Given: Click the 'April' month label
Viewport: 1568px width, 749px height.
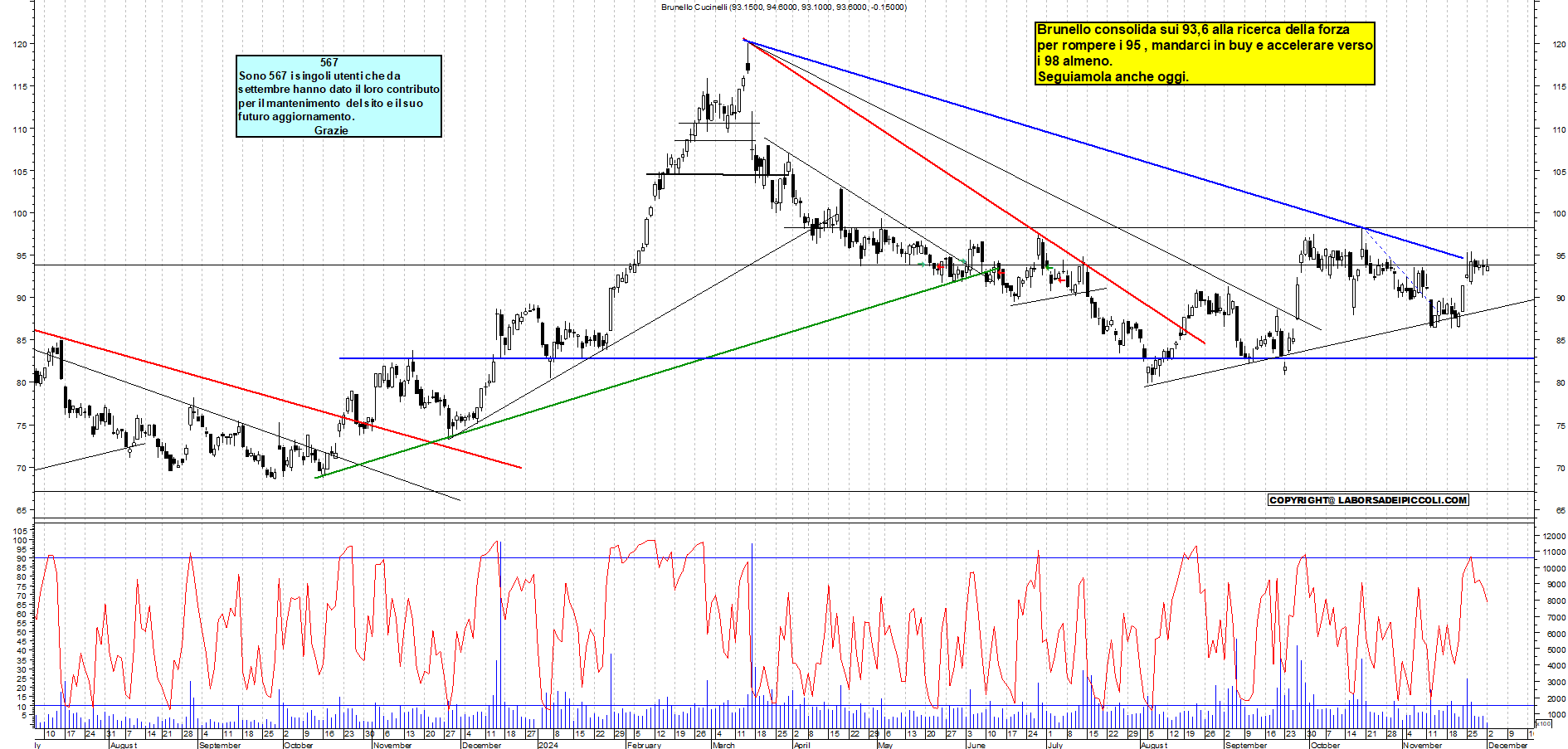Looking at the screenshot, I should [x=801, y=745].
